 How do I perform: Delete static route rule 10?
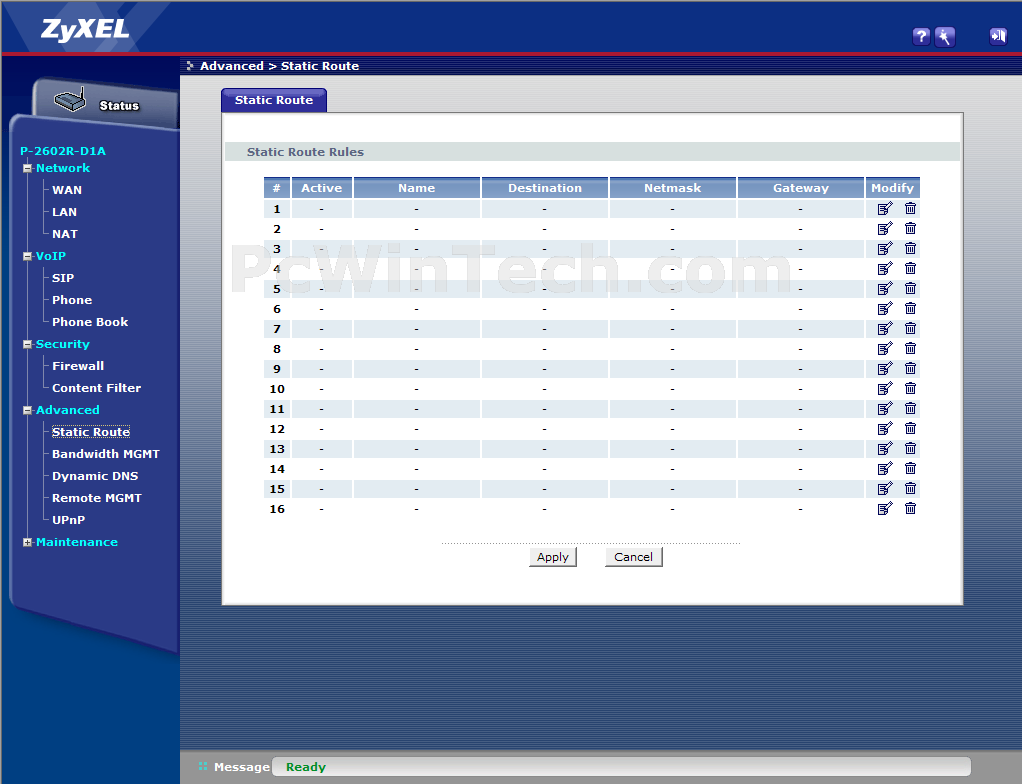click(911, 388)
